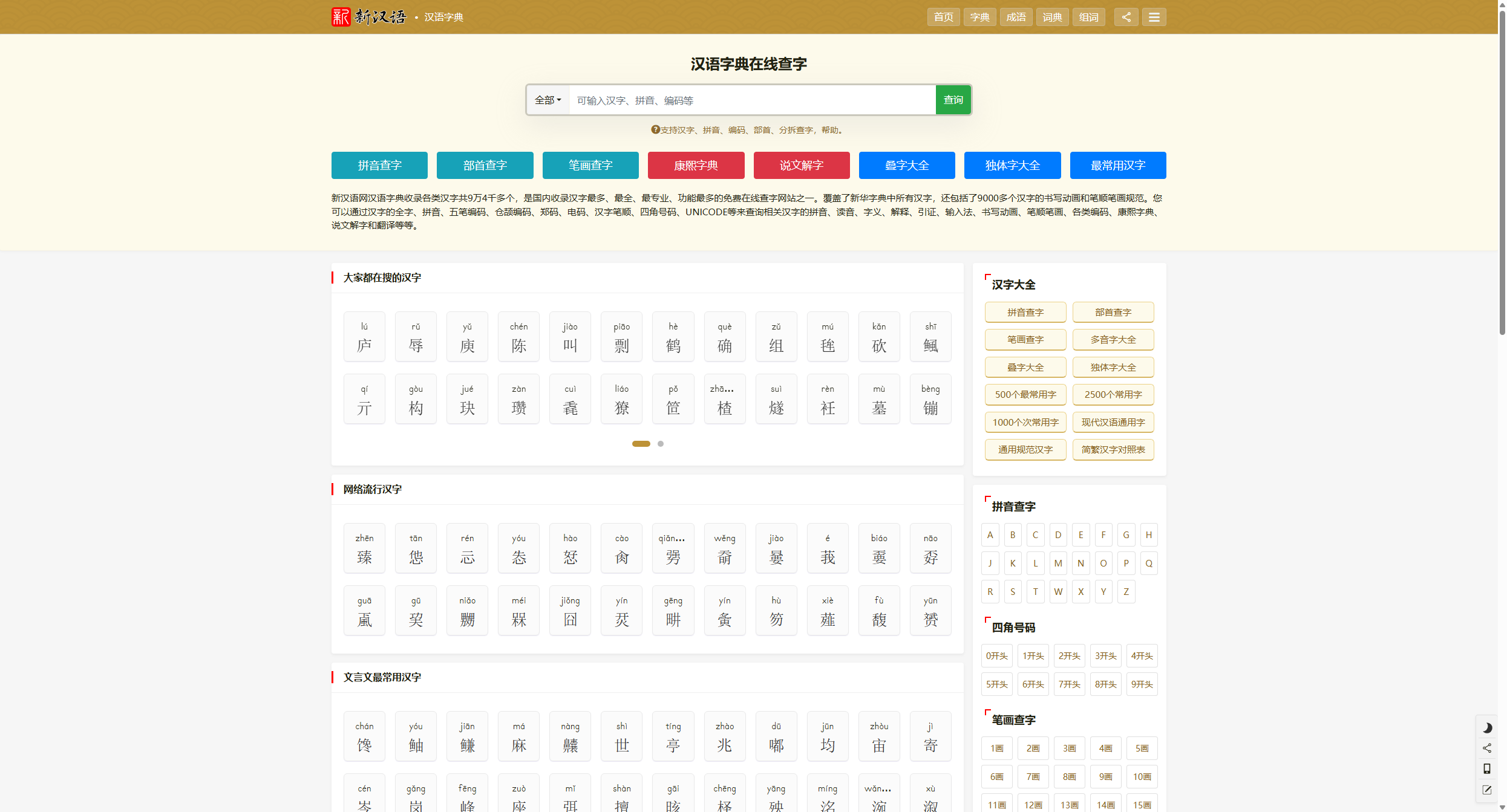The width and height of the screenshot is (1507, 812).
Task: Click the blue 独体字大全 button
Action: click(1012, 165)
